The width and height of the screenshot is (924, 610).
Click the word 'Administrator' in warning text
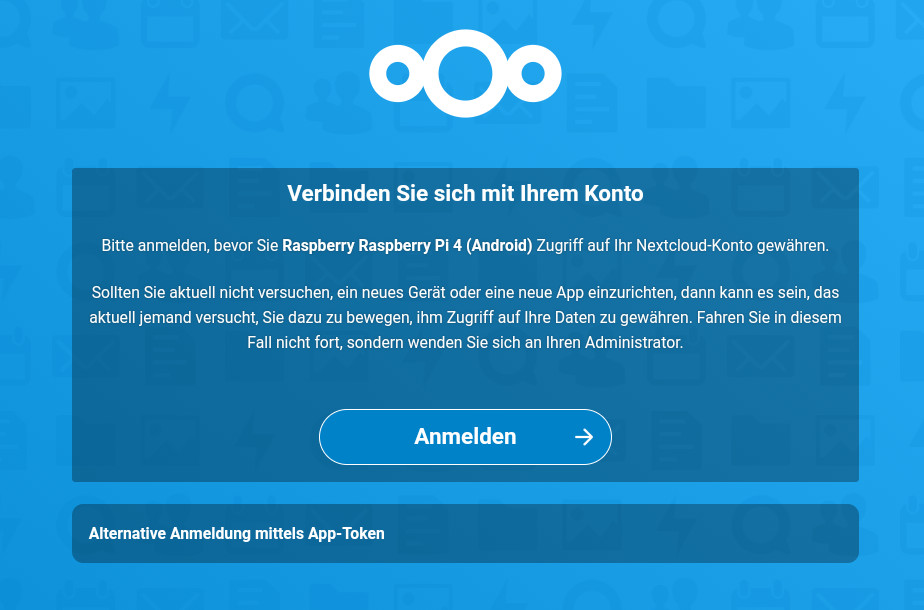point(633,342)
